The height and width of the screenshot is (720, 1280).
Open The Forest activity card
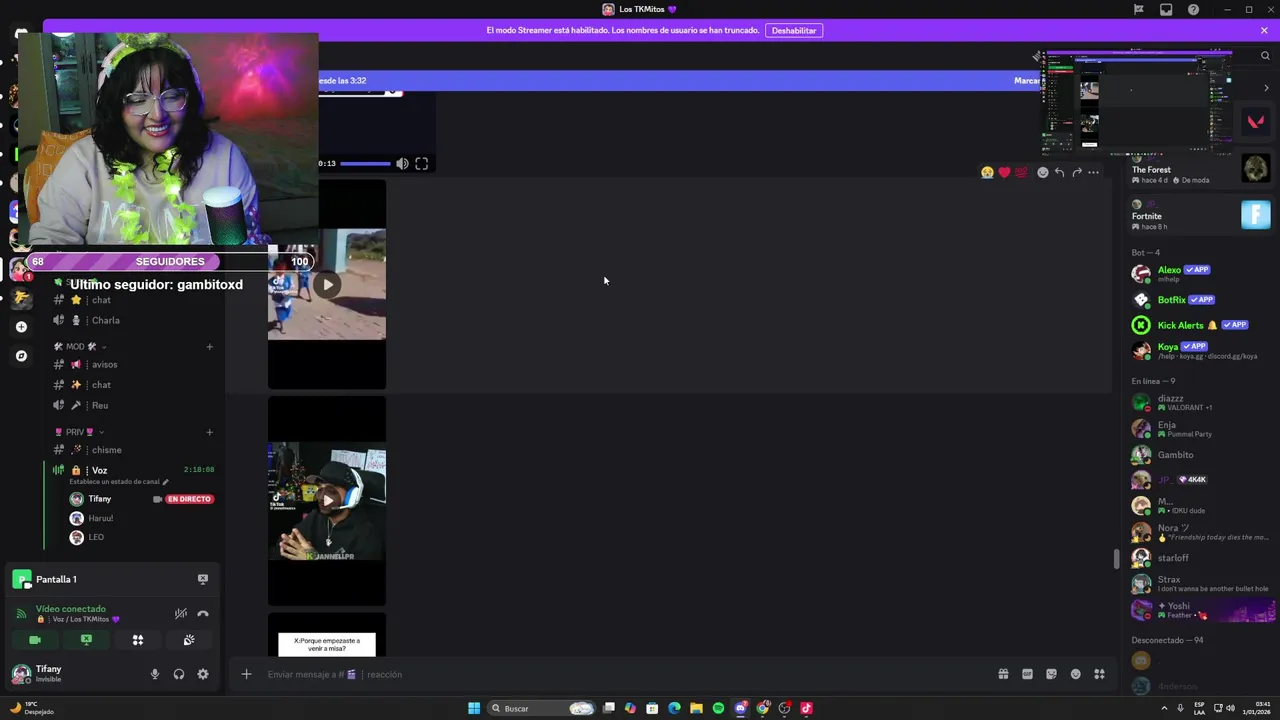tap(1200, 170)
